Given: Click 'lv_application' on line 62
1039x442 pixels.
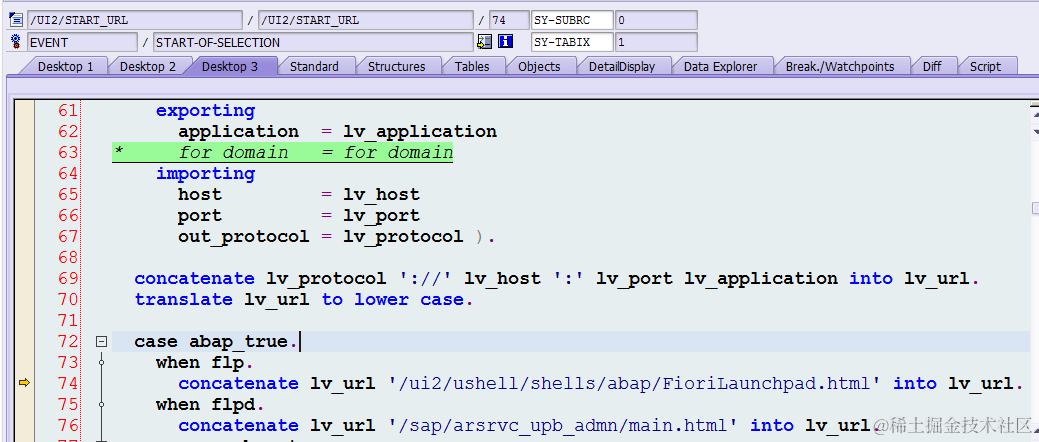Looking at the screenshot, I should point(420,132).
